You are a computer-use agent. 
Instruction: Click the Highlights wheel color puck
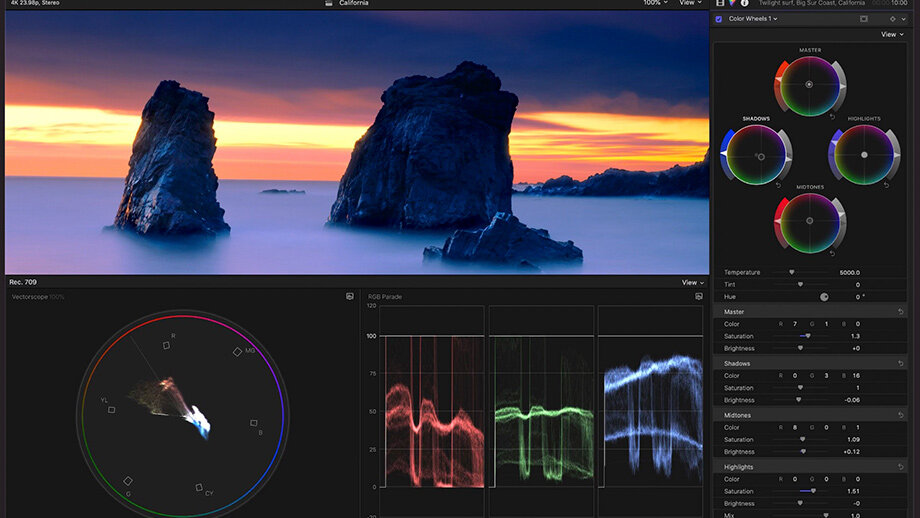[864, 155]
